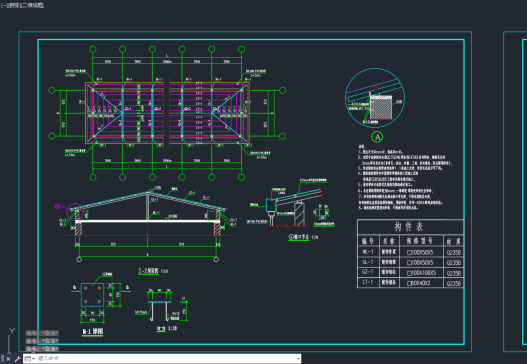Viewport: 527px width, 364px height.
Task: Select the LT-1 row in component table
Action: [410, 283]
